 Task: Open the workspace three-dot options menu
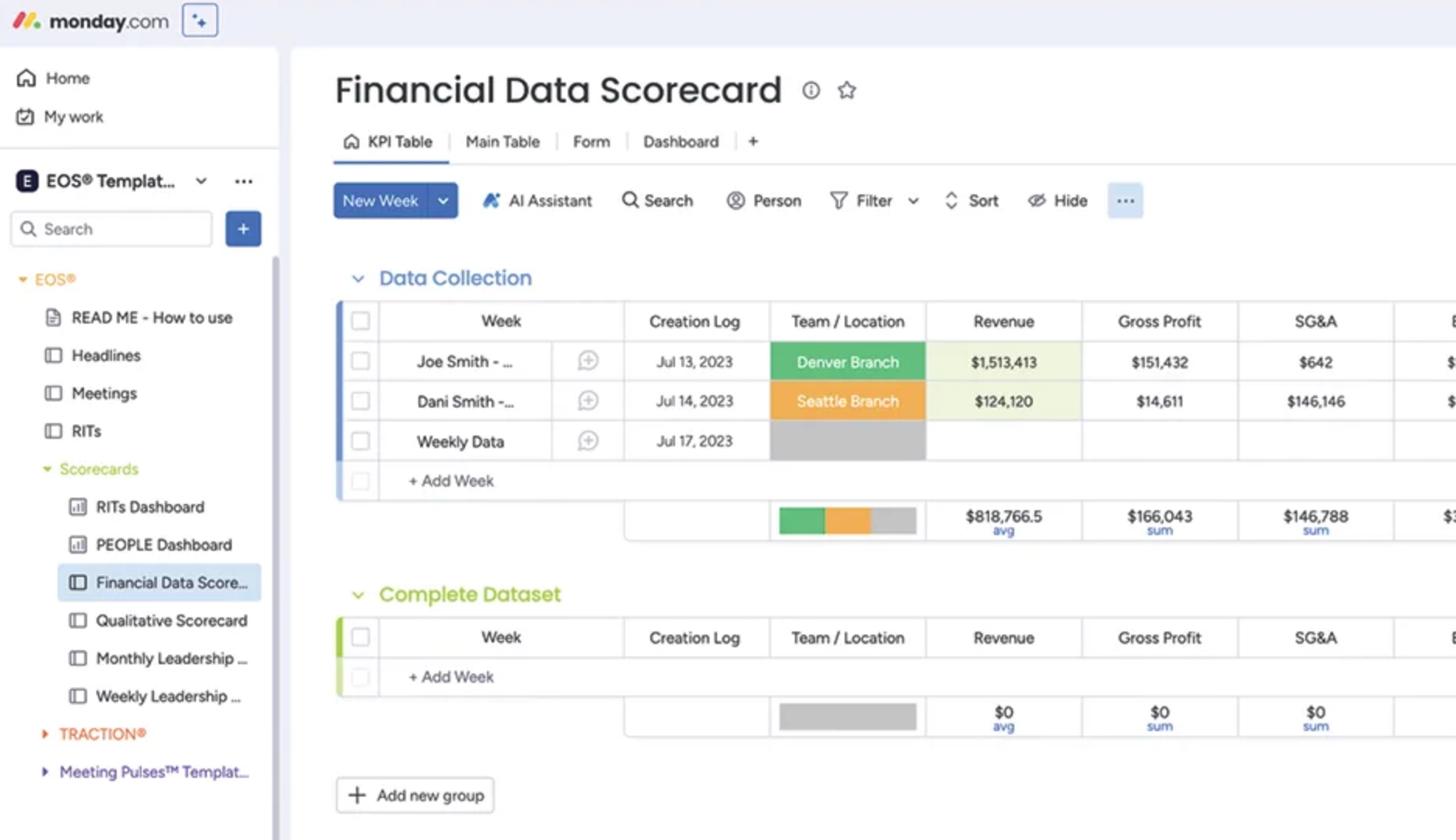coord(243,181)
